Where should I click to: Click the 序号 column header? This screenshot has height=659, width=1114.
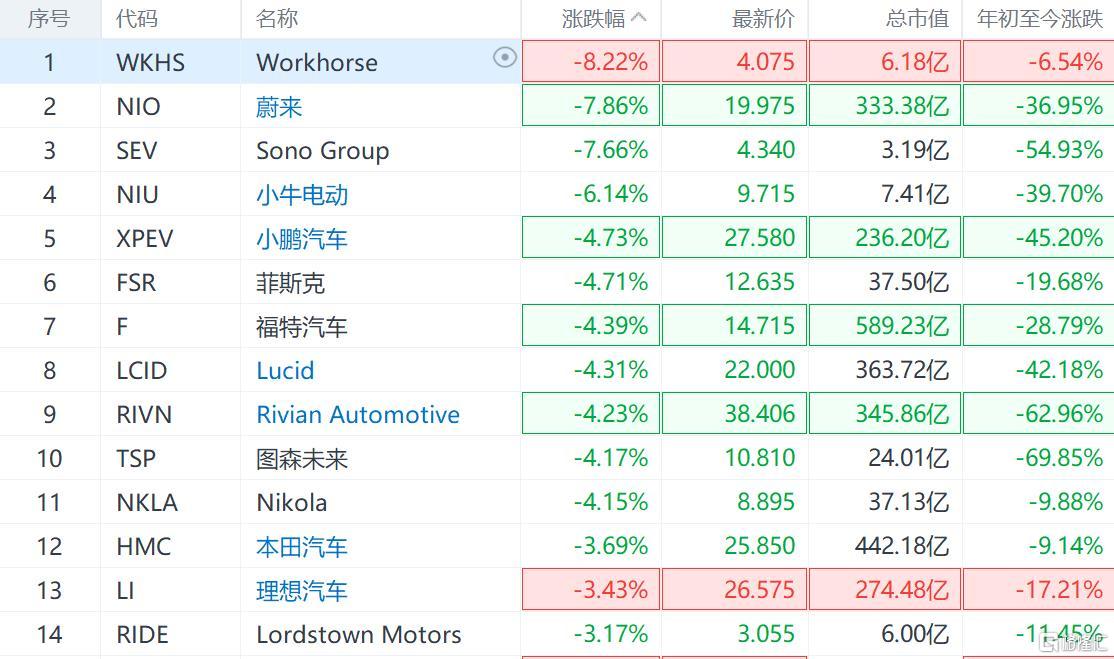tap(48, 18)
